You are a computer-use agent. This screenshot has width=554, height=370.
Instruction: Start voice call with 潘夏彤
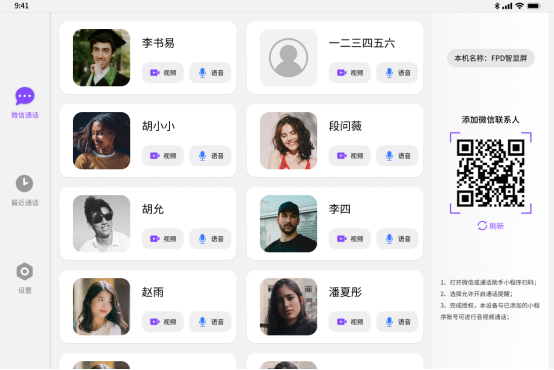pos(397,322)
